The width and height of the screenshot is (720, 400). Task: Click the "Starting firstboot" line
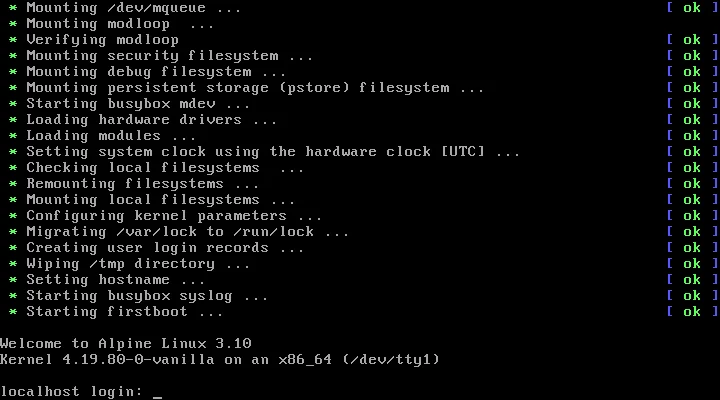point(124,312)
